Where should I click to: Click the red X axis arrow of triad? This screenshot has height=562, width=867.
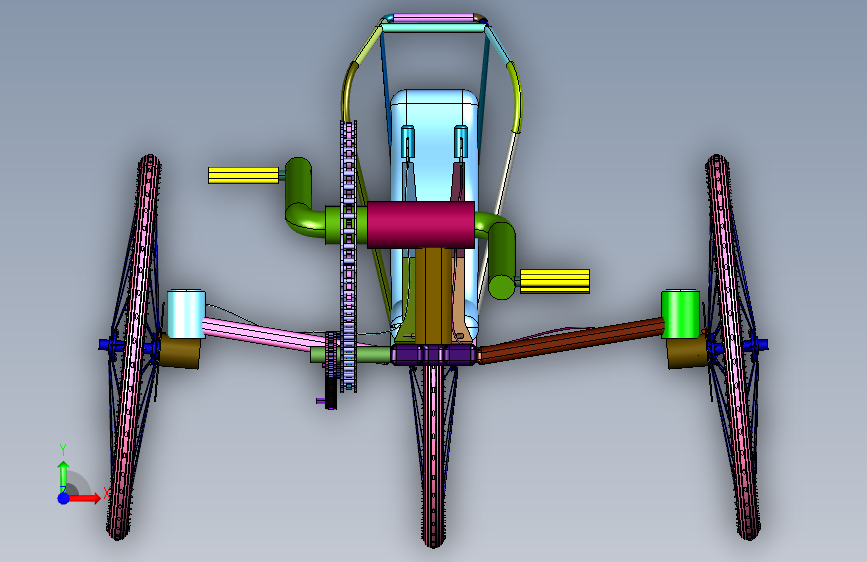84,498
